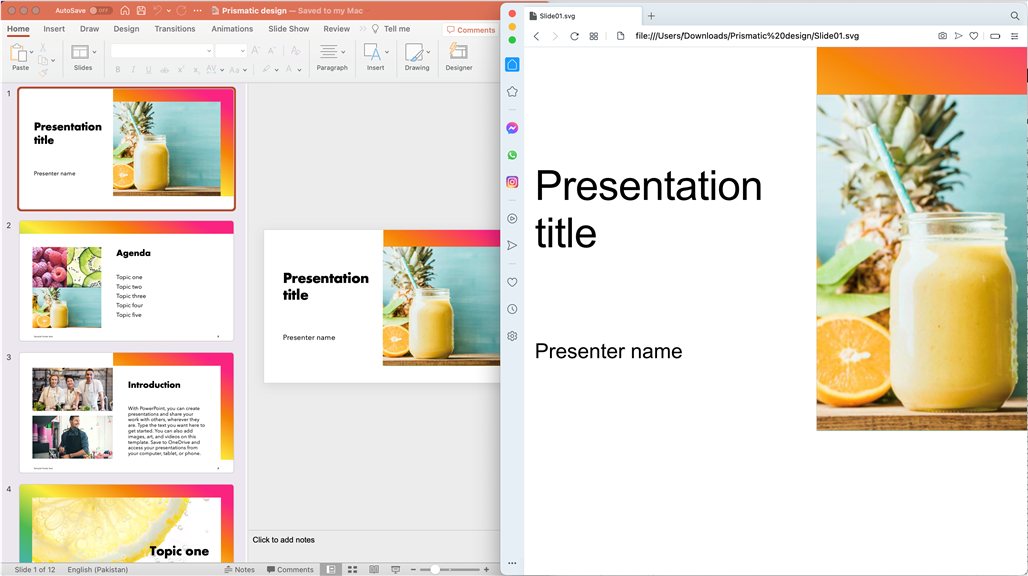The image size is (1028, 576).
Task: Adjust the zoom slider in status bar
Action: point(436,569)
